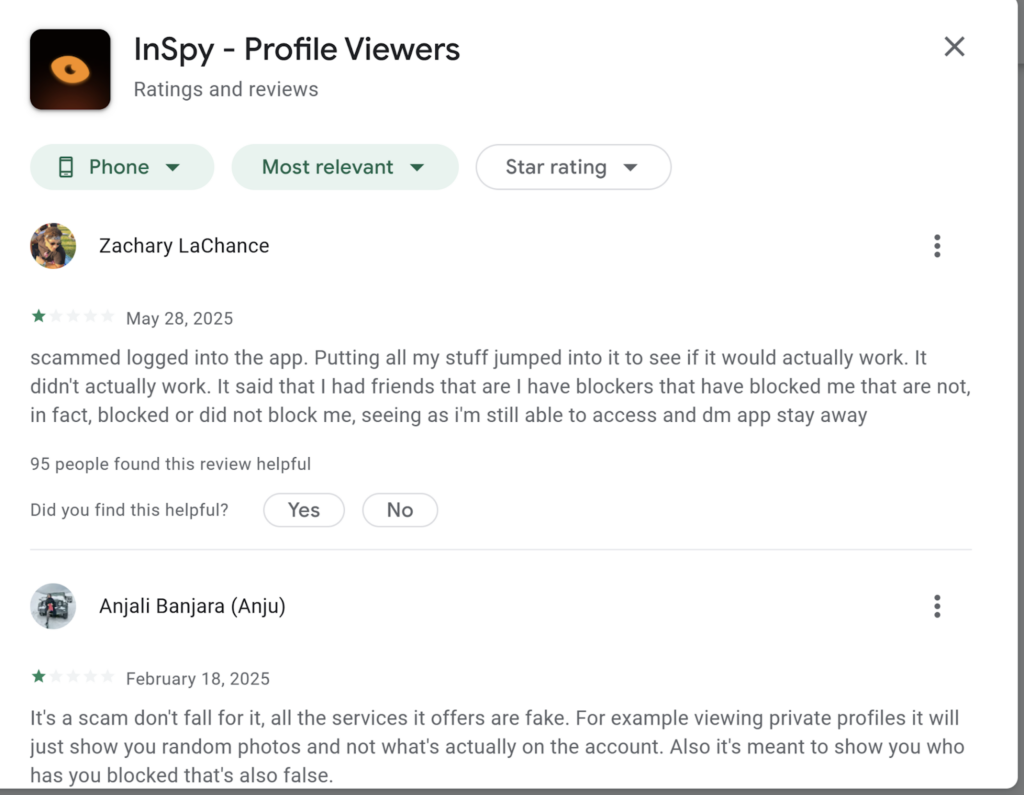
Task: Click '95 people found this review helpful' text
Action: (x=170, y=464)
